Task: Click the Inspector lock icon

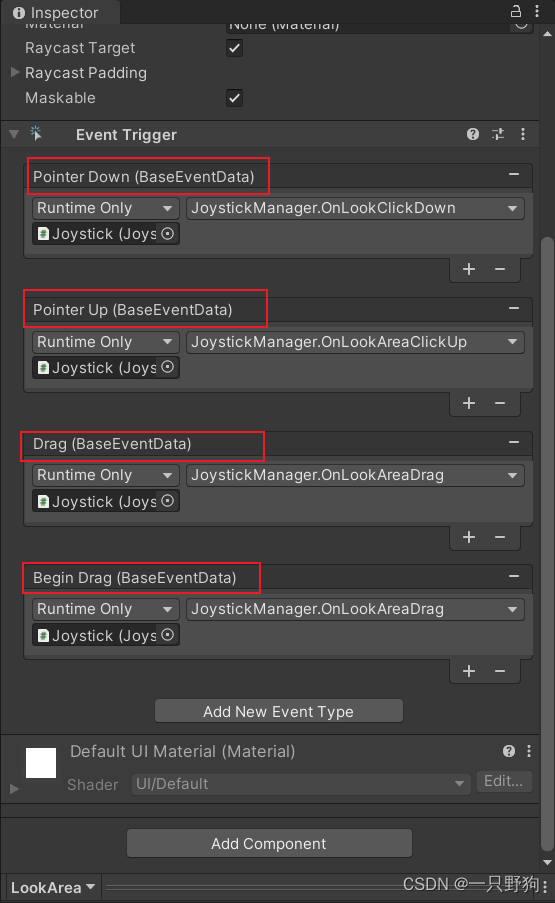Action: point(516,11)
